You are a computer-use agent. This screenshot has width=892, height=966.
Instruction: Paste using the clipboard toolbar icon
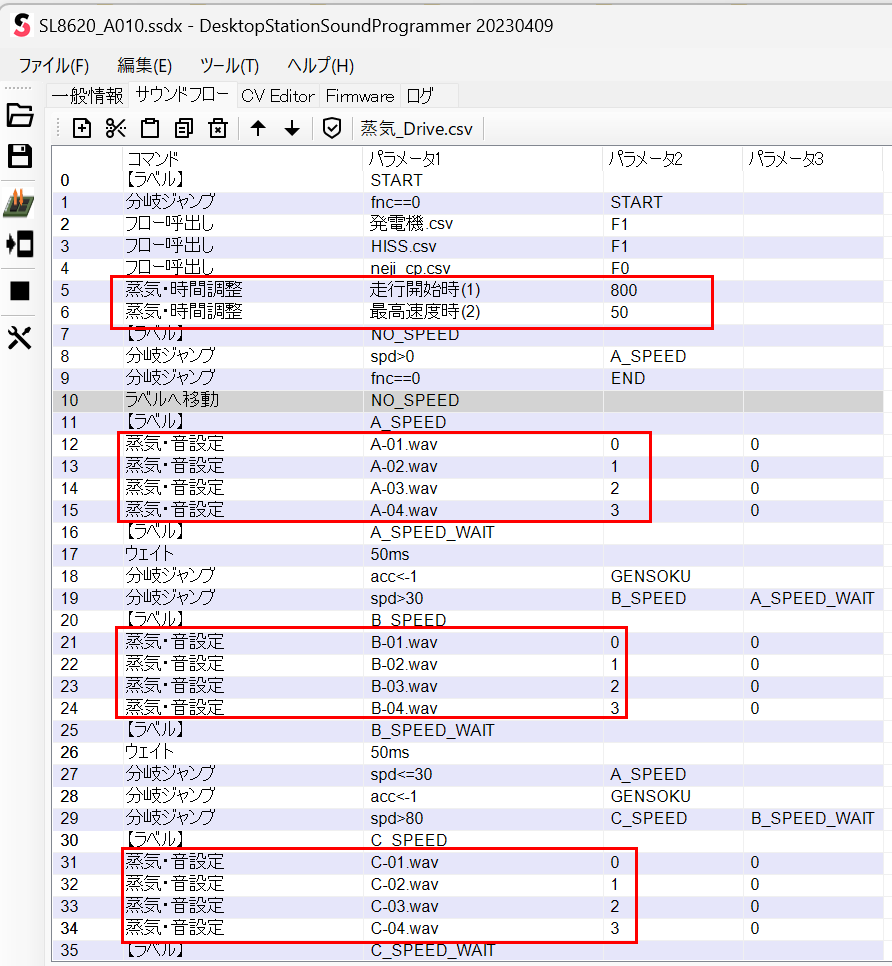point(150,128)
